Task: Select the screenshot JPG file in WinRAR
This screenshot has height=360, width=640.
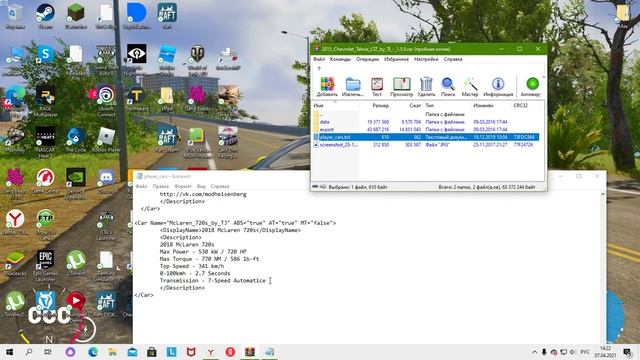Action: pyautogui.click(x=426, y=144)
